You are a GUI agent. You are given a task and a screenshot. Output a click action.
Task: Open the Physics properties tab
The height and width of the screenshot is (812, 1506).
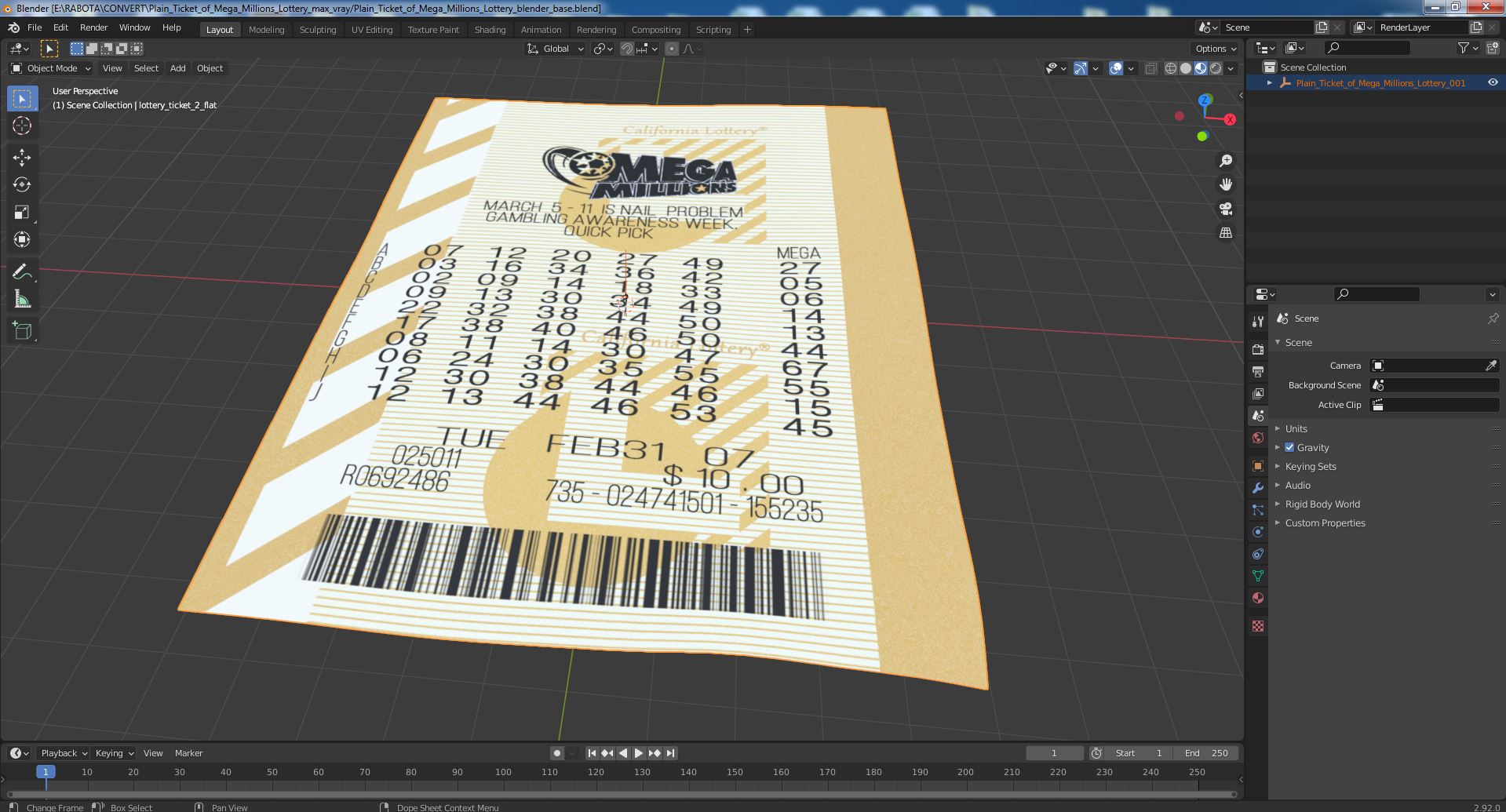(1258, 532)
